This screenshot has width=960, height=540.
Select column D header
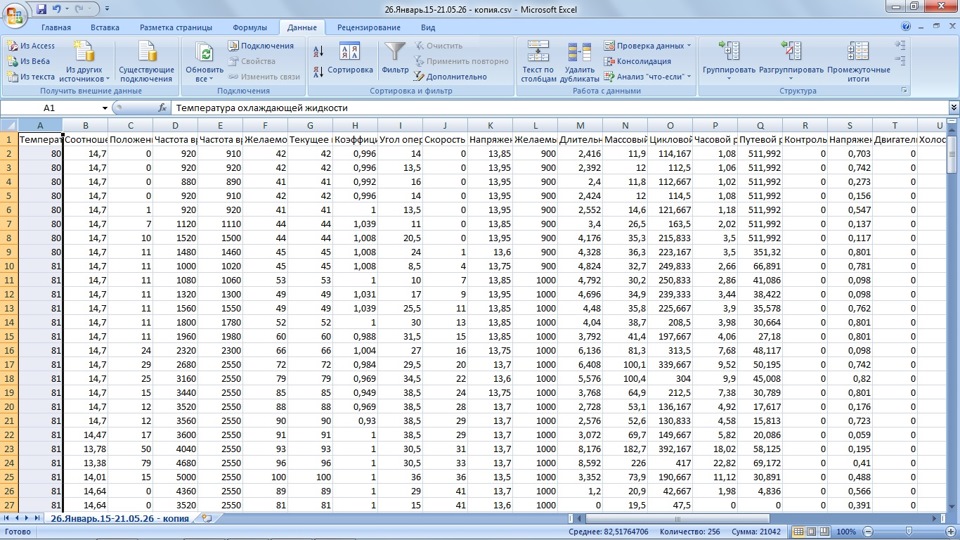click(x=175, y=126)
